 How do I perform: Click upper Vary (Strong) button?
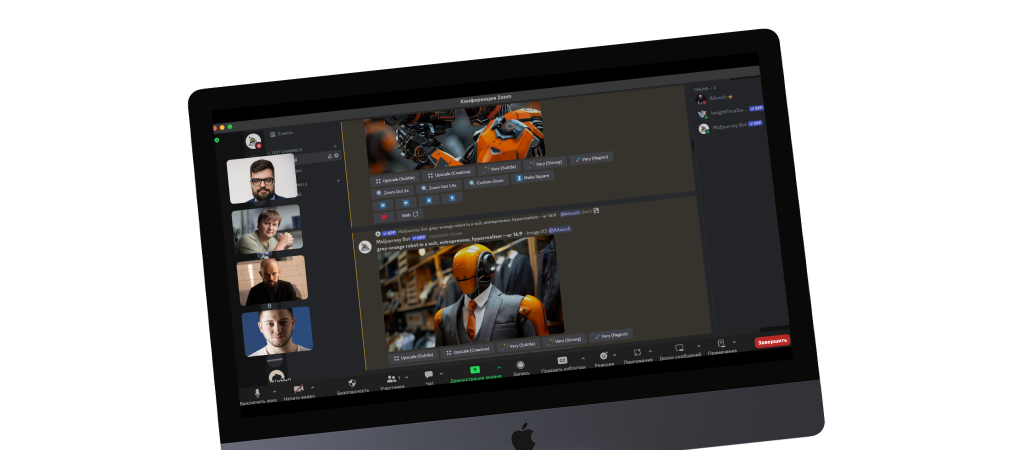click(545, 163)
